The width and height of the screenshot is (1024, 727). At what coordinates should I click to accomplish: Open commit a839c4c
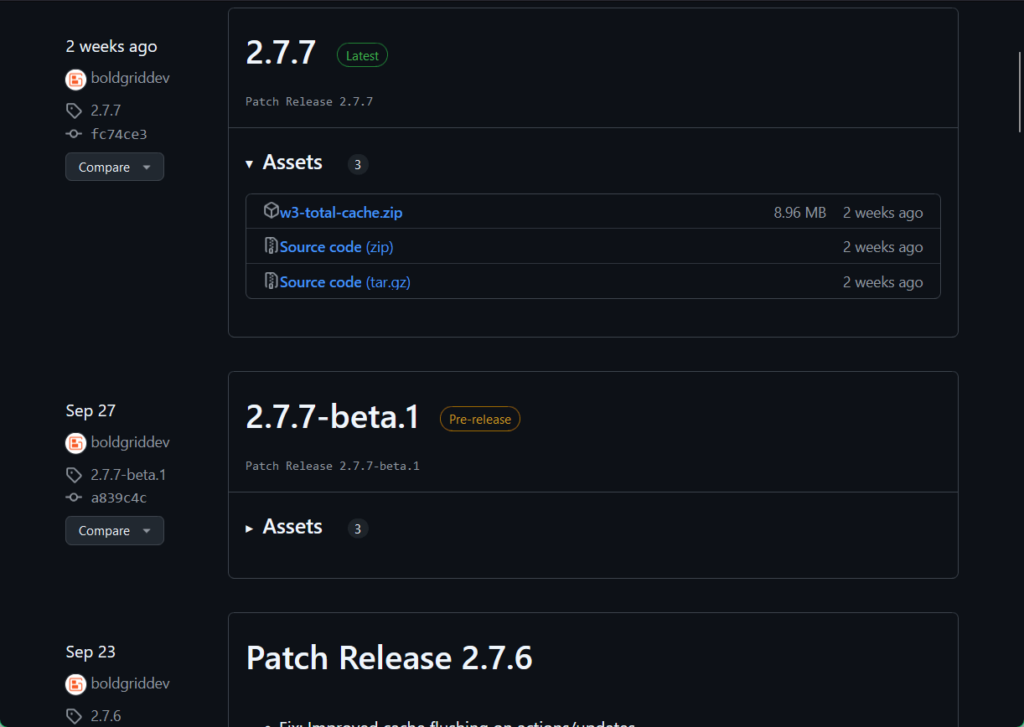pyautogui.click(x=119, y=498)
